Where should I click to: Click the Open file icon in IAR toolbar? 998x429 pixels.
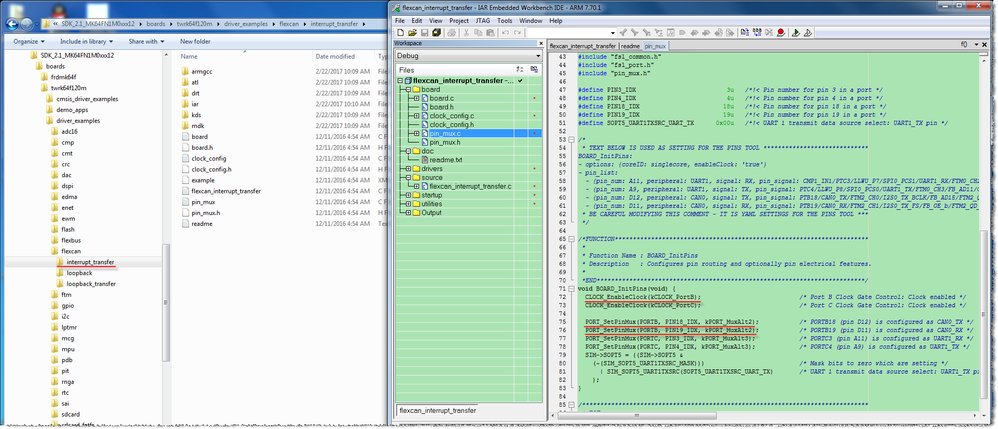pos(412,32)
